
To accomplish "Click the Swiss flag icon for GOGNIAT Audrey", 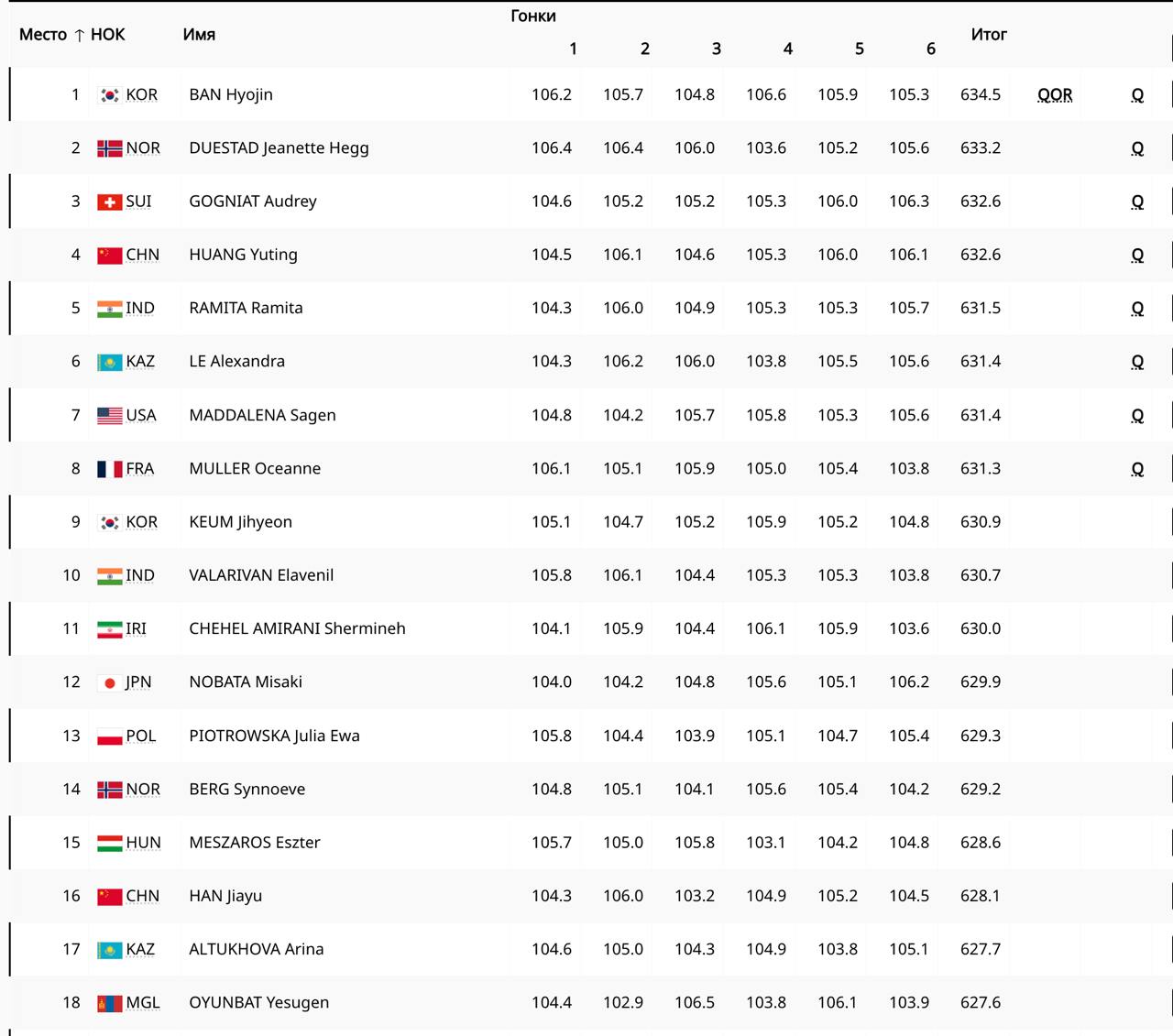I will coord(110,202).
